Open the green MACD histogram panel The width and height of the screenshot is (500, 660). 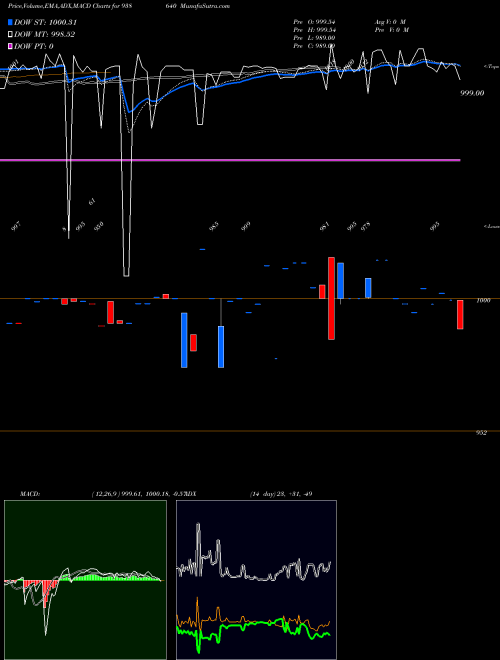[x=85, y=580]
